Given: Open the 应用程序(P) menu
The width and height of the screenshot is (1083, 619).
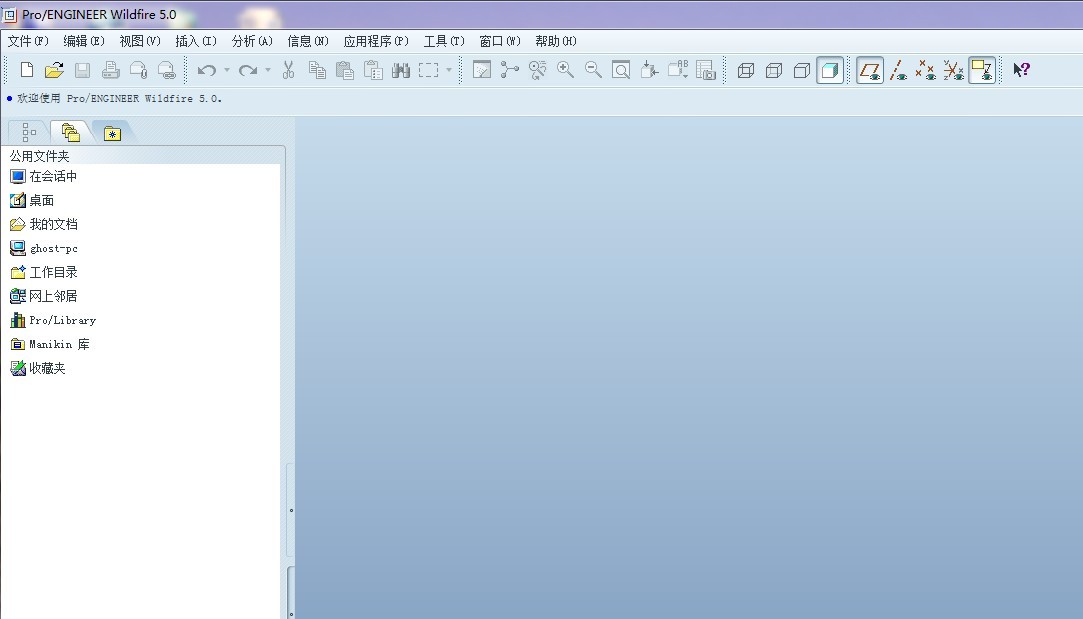Looking at the screenshot, I should [x=376, y=41].
